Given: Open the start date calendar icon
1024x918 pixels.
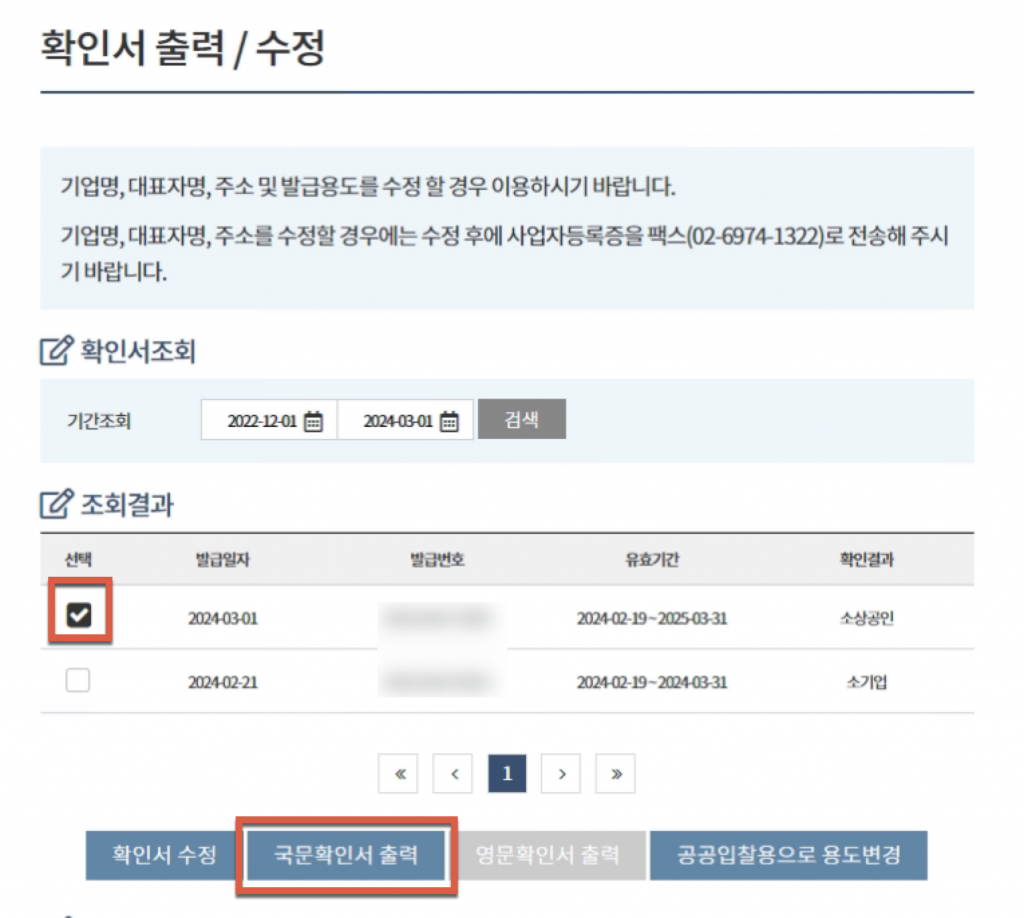Looking at the screenshot, I should click(x=313, y=421).
